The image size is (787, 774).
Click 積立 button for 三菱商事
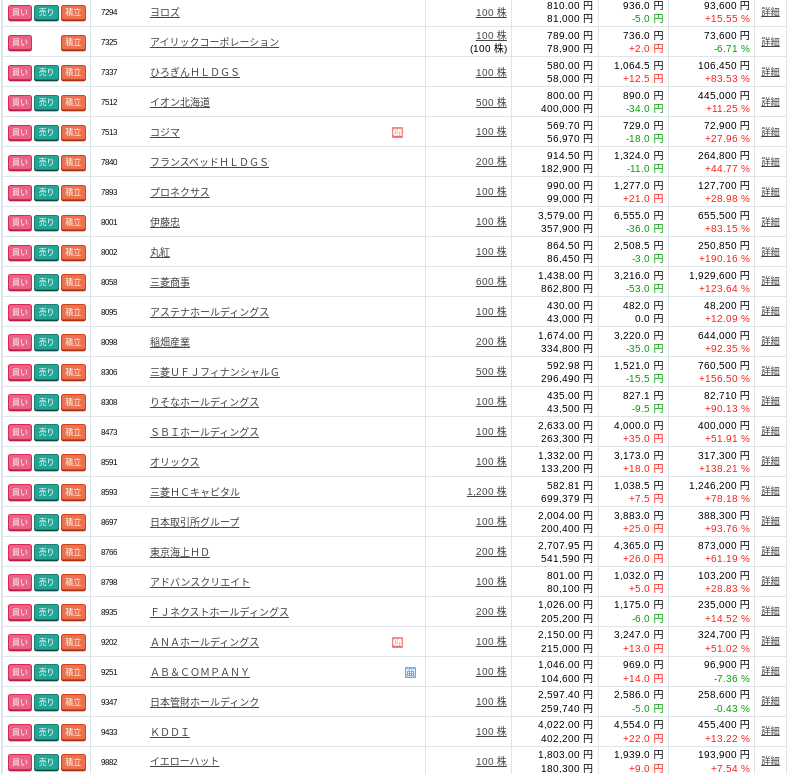tap(73, 283)
